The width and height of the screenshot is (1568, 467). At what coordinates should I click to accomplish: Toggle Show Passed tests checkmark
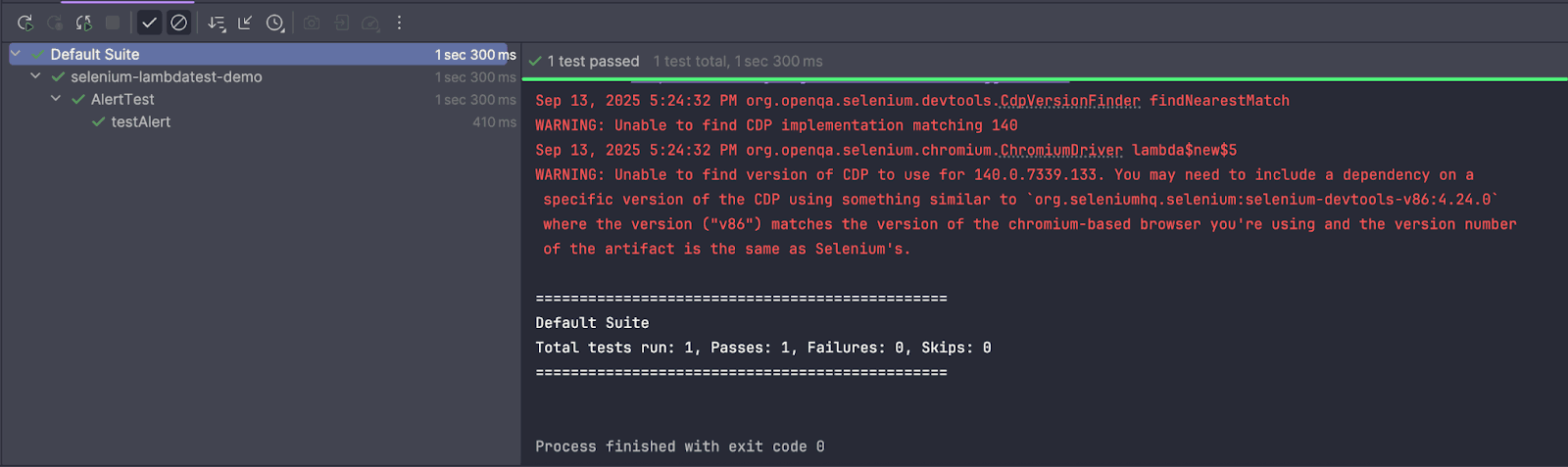pyautogui.click(x=149, y=23)
